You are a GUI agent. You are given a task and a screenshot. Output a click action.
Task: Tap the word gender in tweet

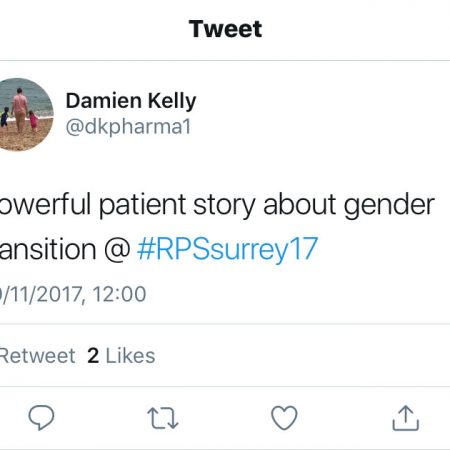click(x=389, y=206)
